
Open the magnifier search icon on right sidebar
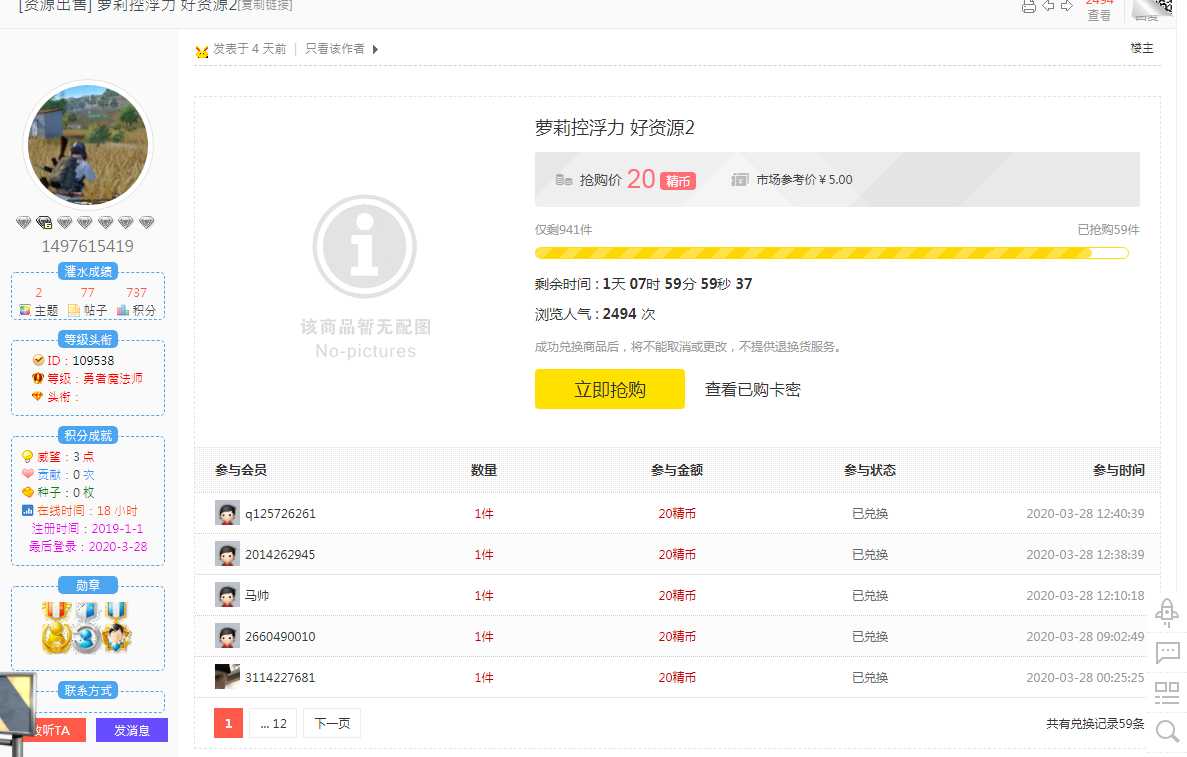pyautogui.click(x=1167, y=731)
